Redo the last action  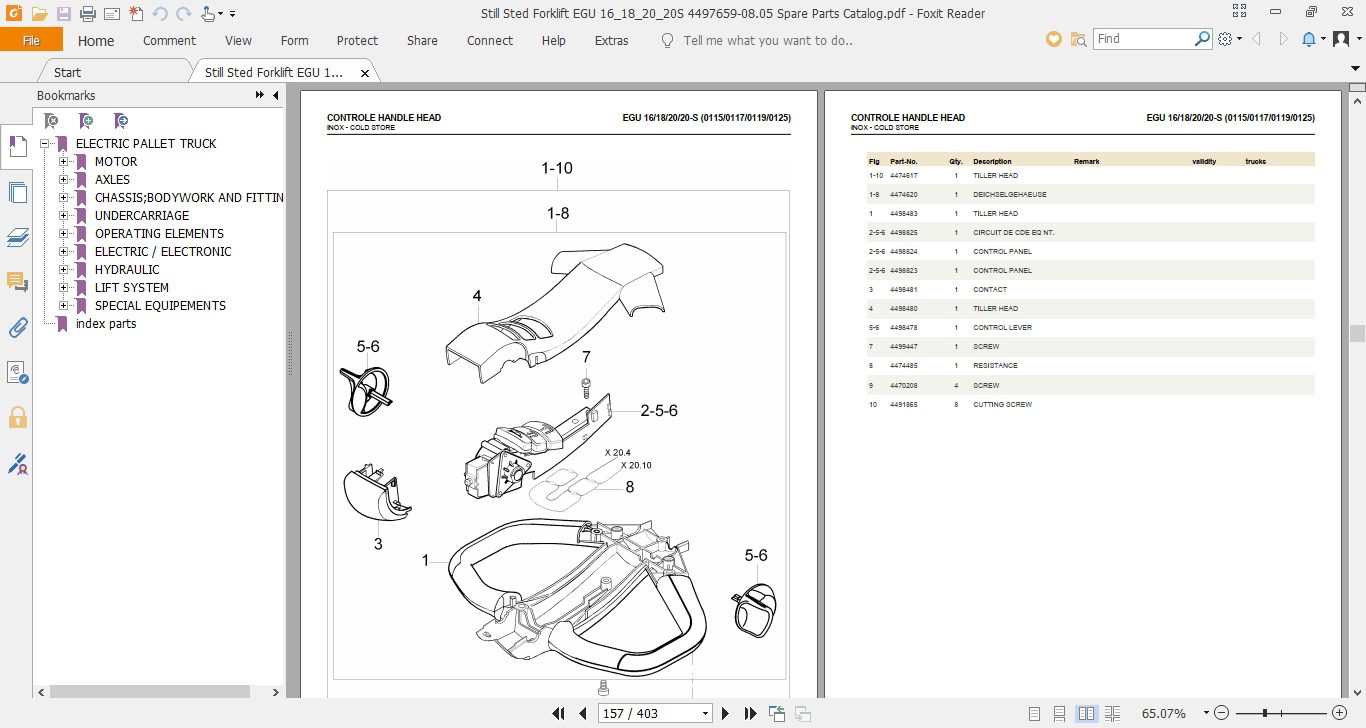[x=183, y=14]
